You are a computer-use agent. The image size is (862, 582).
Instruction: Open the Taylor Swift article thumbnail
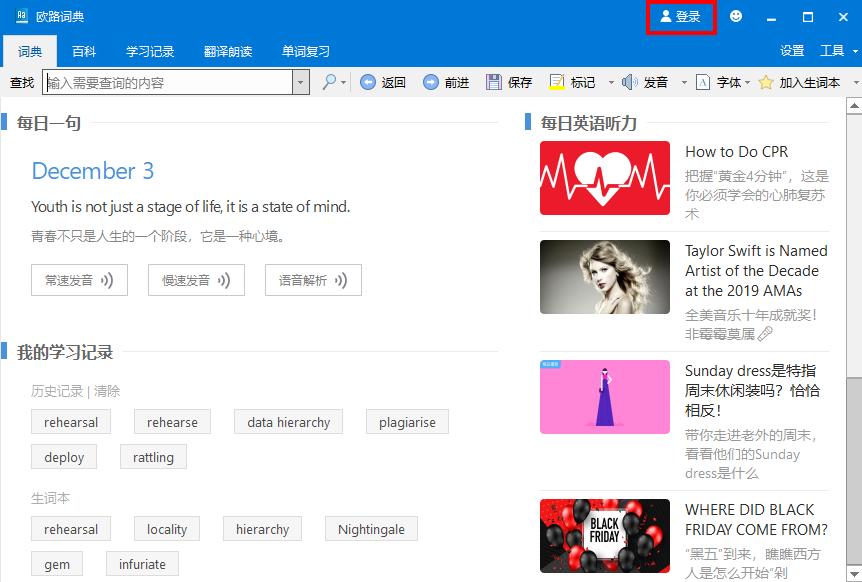pos(604,277)
